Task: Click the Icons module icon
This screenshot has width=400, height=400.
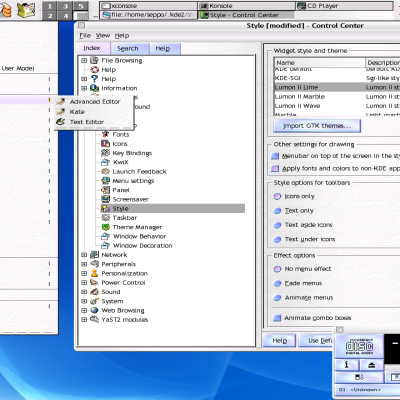Action: (106, 144)
